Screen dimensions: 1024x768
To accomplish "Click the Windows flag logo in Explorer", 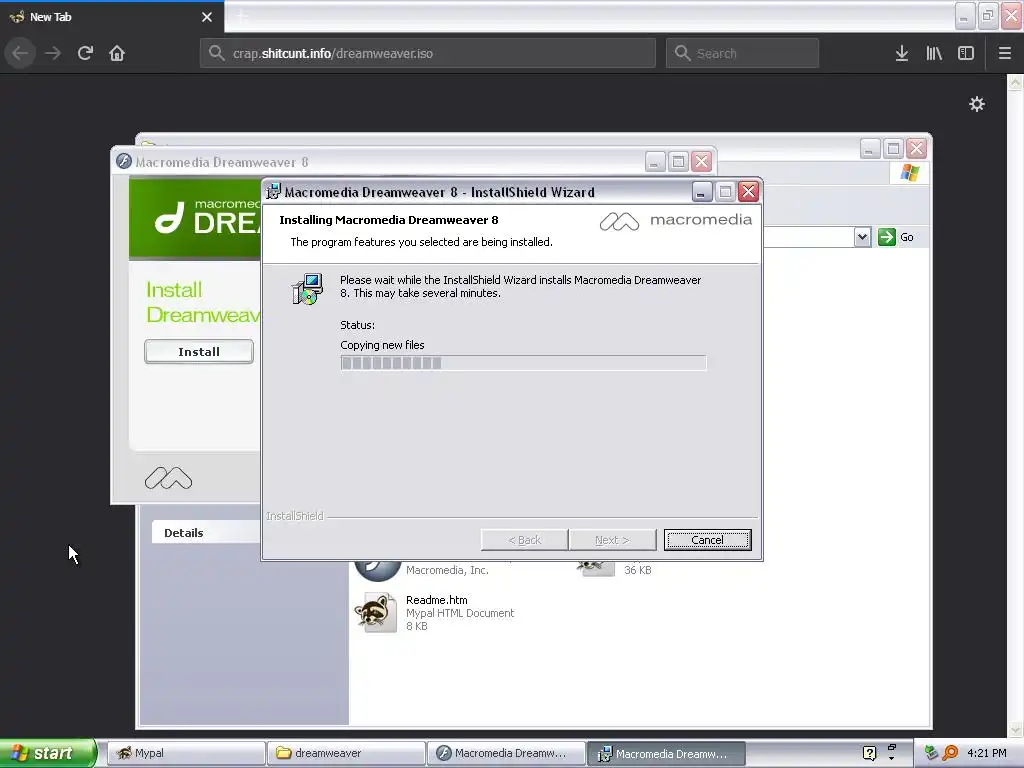I will [910, 172].
